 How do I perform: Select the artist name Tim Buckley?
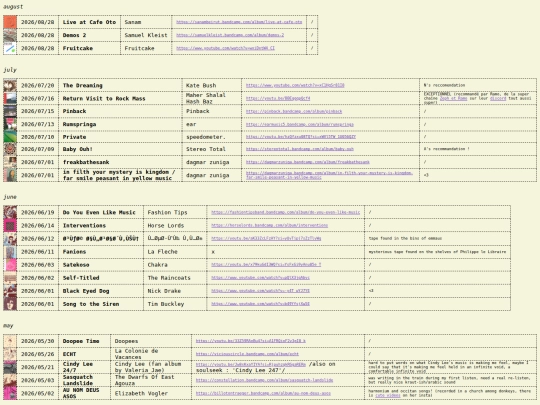[x=166, y=304]
